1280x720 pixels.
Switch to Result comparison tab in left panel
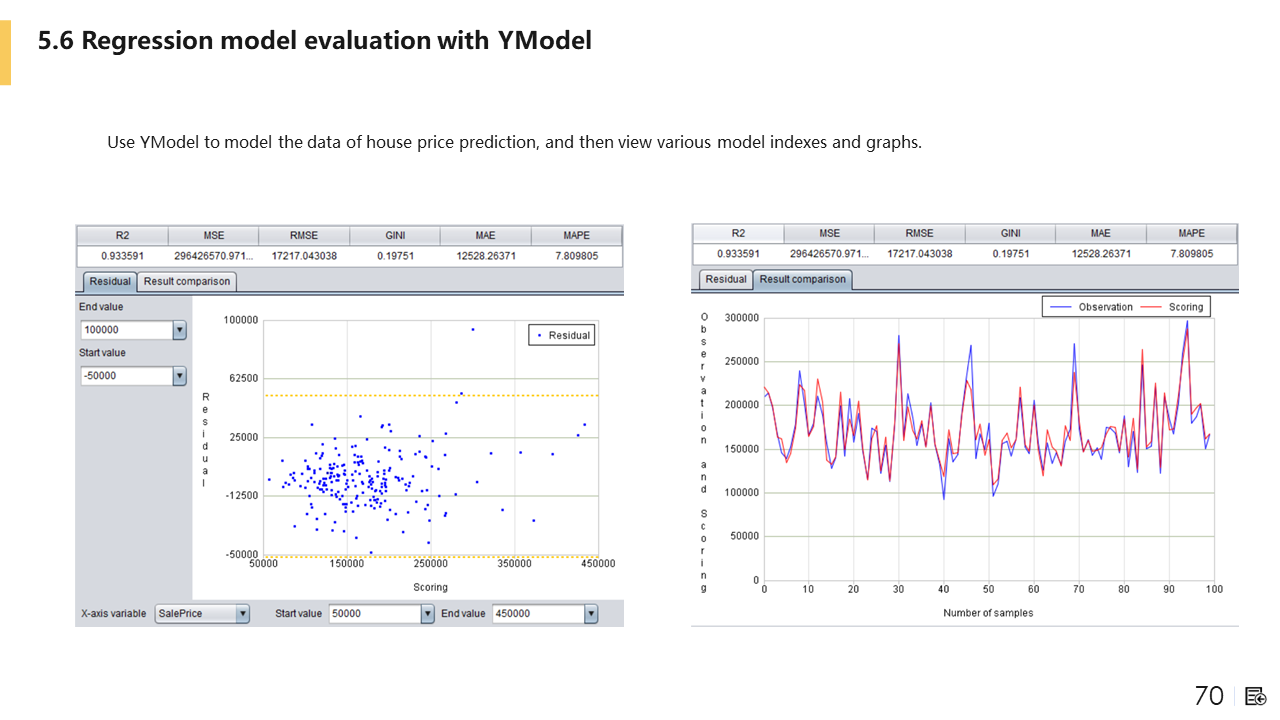(x=187, y=282)
